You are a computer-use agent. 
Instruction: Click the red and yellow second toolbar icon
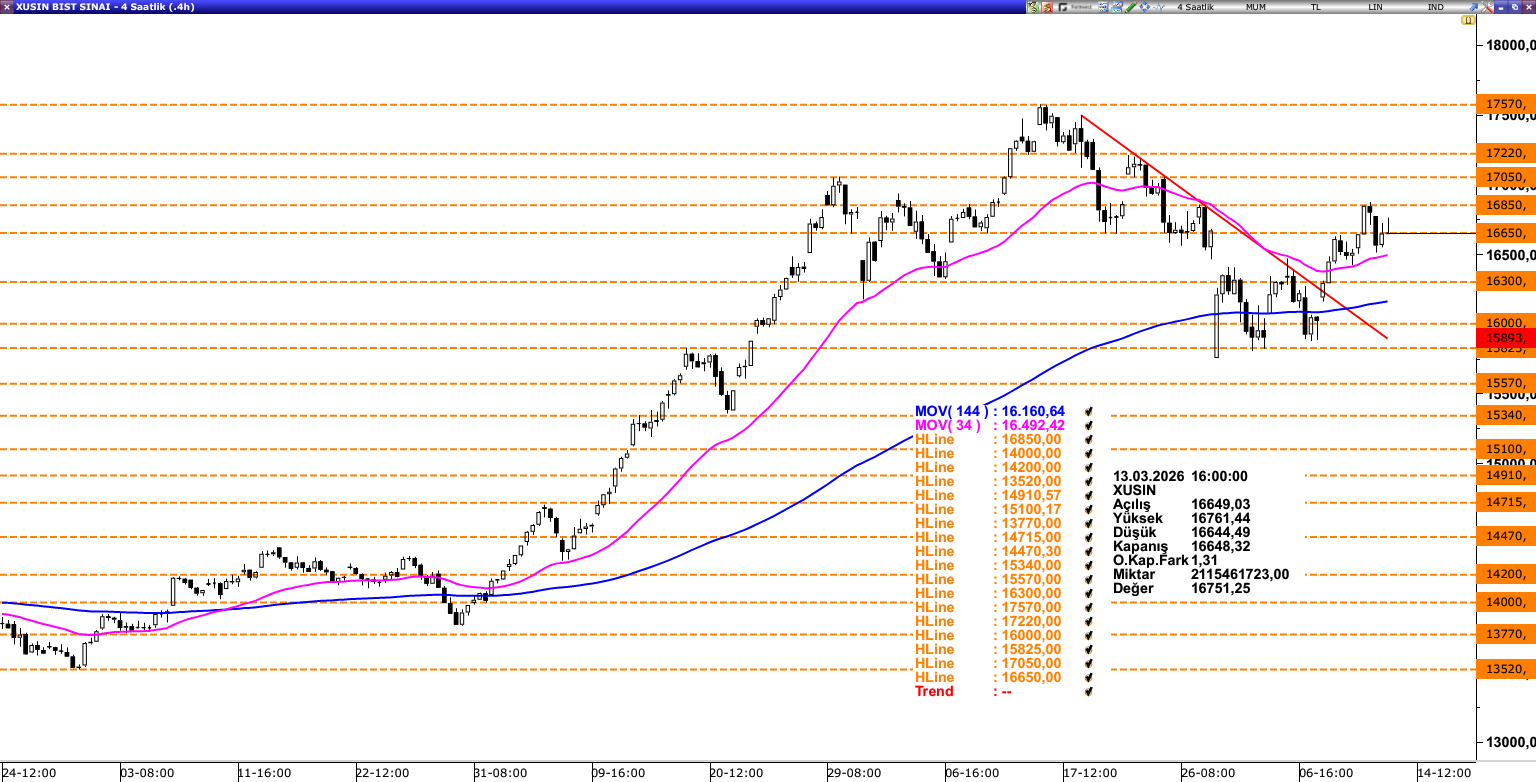[1047, 7]
